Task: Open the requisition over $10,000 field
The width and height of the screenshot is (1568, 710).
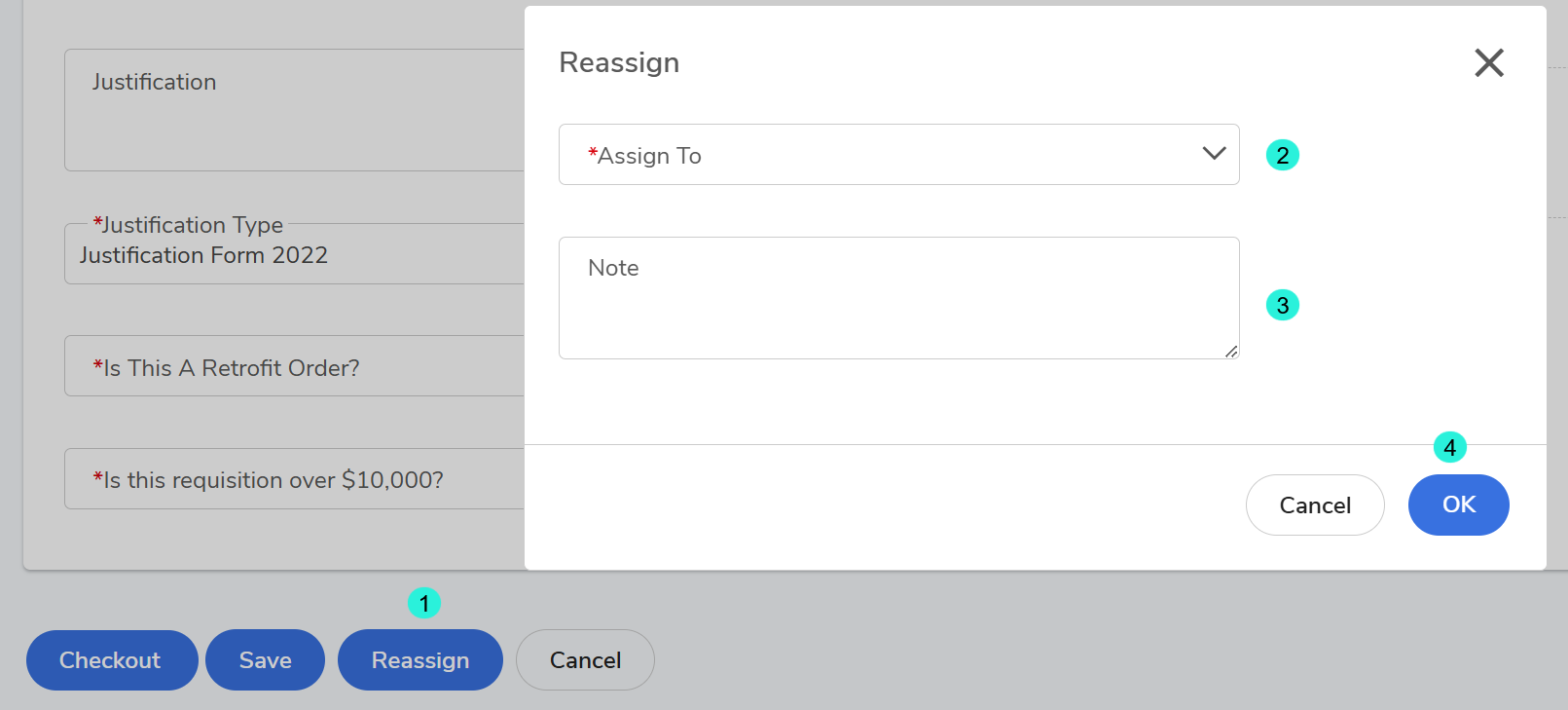Action: [294, 479]
